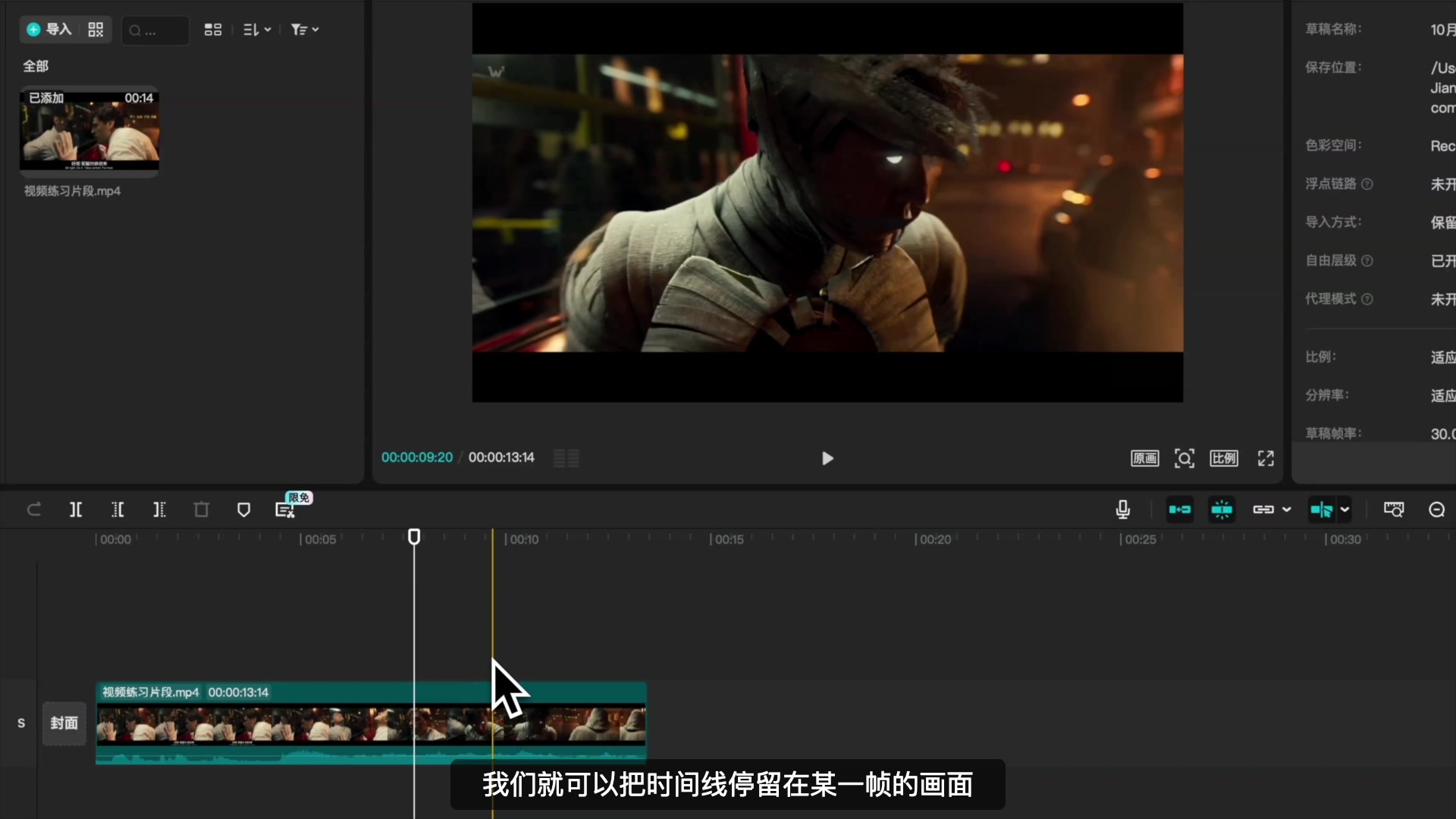The height and width of the screenshot is (819, 1456).
Task: Click the 导入方式 label
Action: point(1333,222)
